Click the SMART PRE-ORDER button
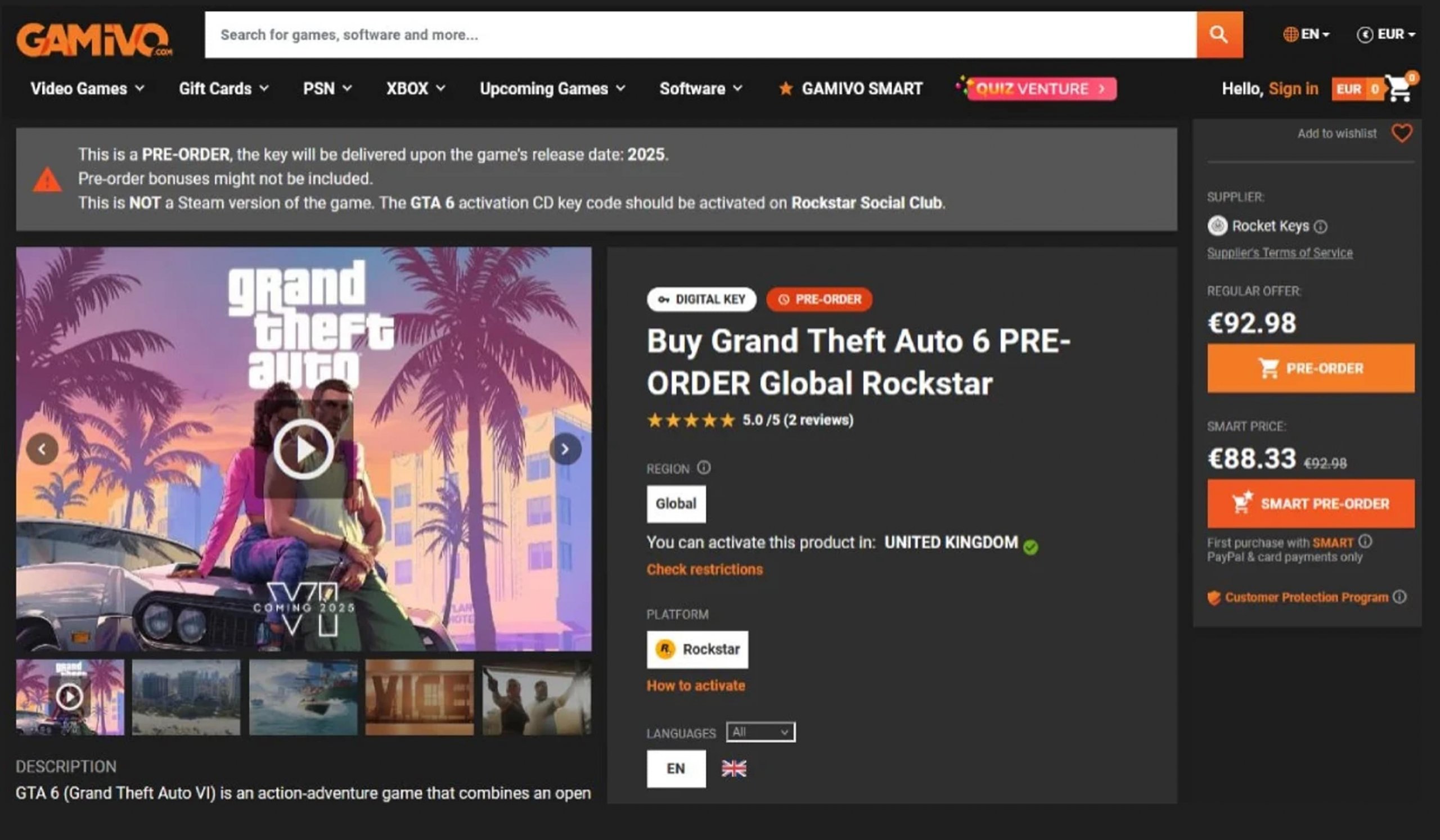Viewport: 1440px width, 840px height. 1311,504
